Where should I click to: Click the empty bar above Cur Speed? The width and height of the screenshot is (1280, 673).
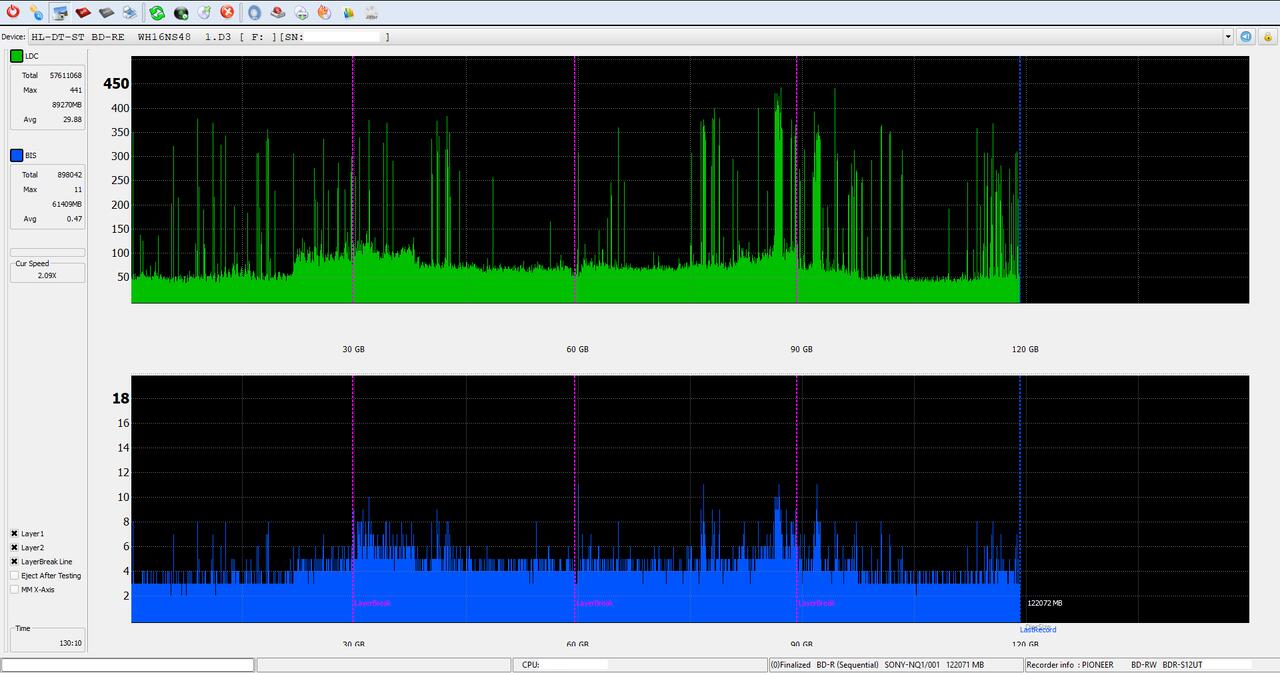(47, 252)
